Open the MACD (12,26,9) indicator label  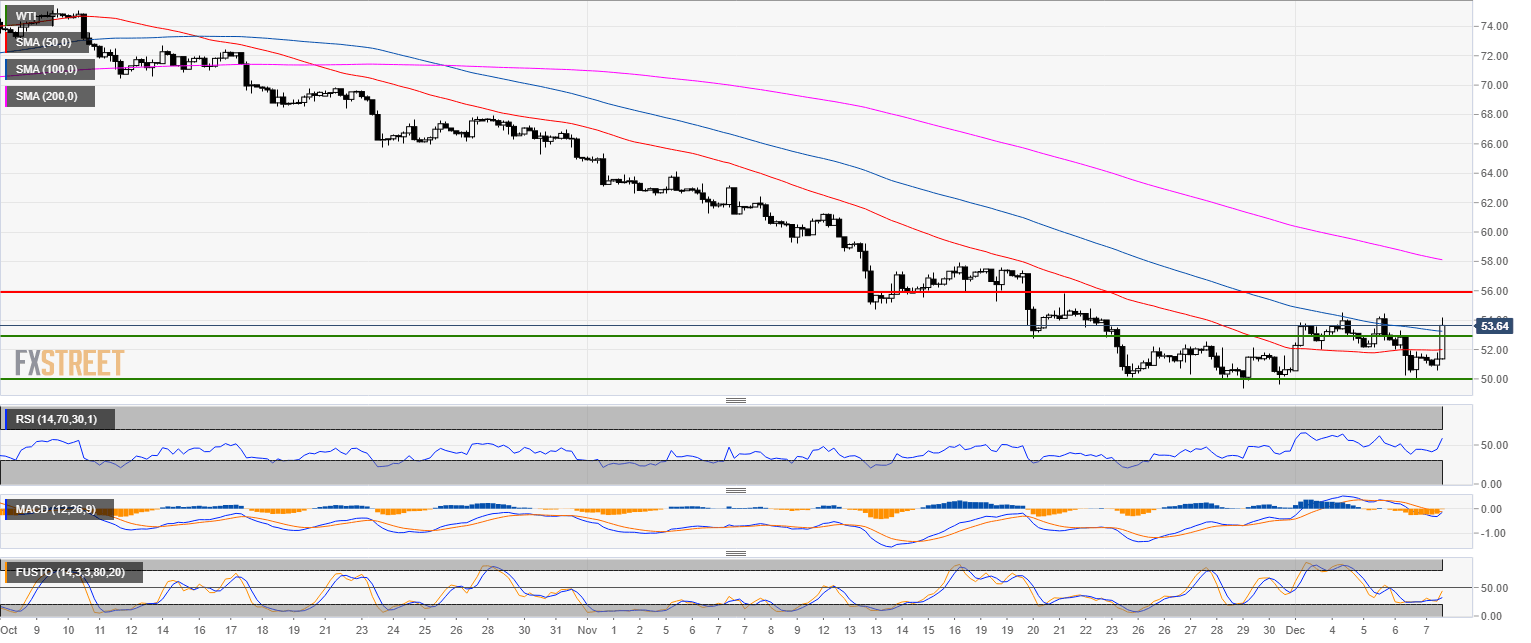point(56,510)
